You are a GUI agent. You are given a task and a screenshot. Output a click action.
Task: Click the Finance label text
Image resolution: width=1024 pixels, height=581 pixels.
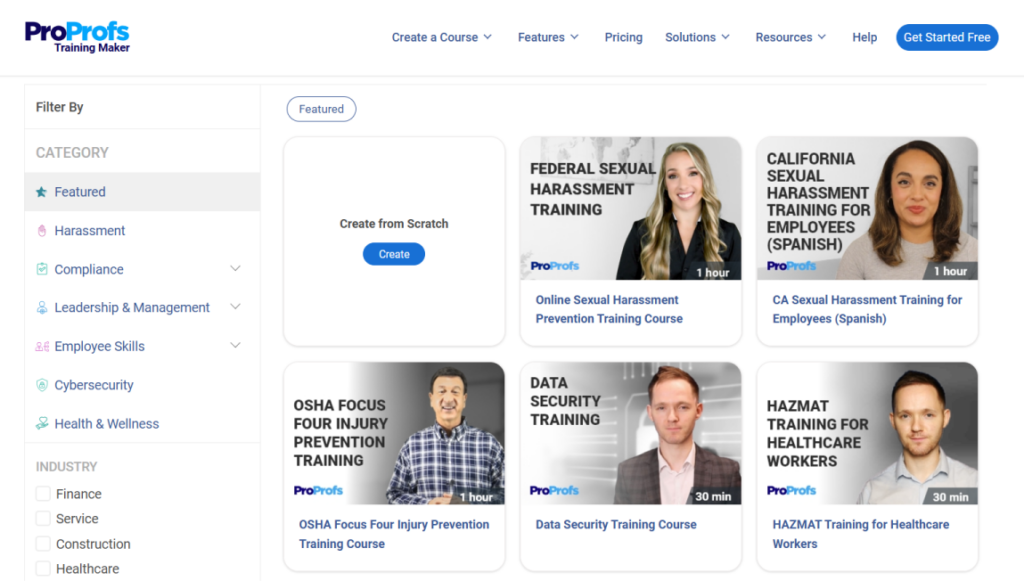(x=78, y=494)
